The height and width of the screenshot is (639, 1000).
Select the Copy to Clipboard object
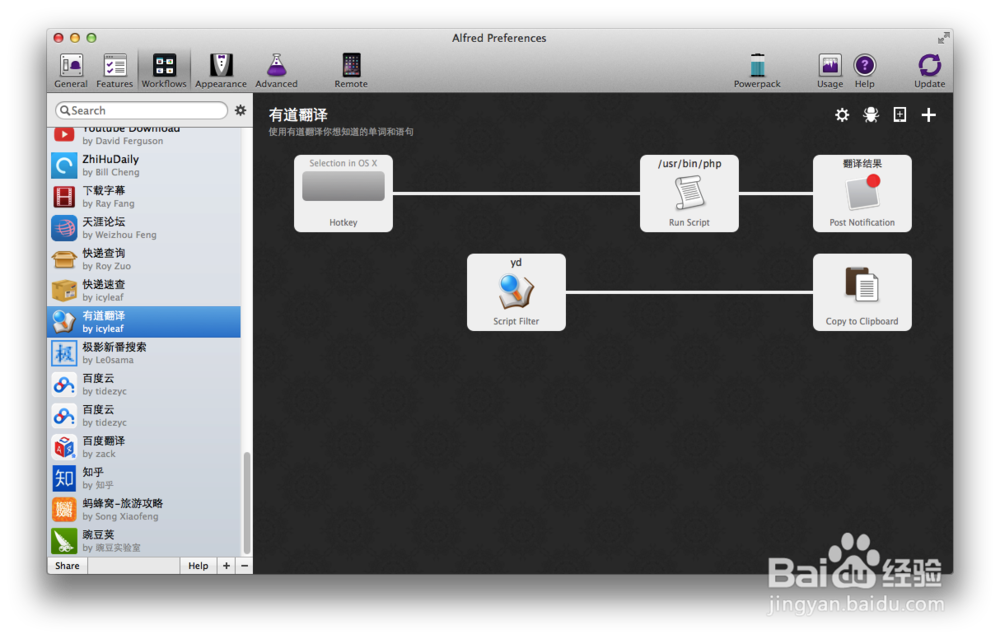tap(862, 292)
